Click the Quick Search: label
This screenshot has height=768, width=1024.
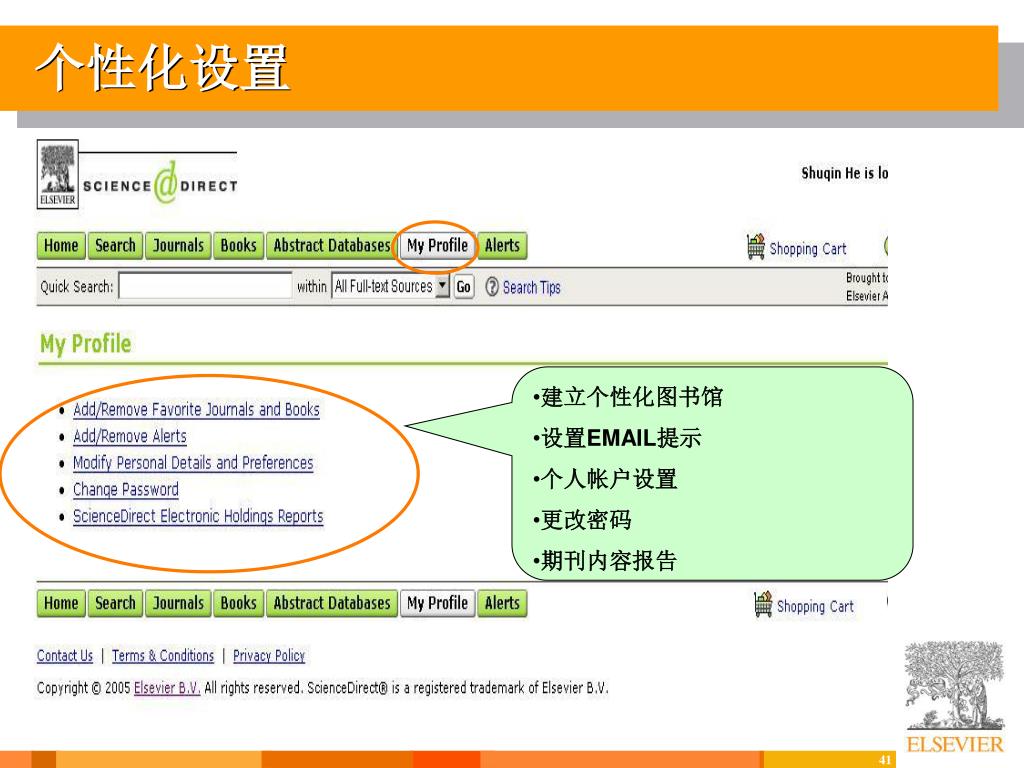[x=76, y=287]
